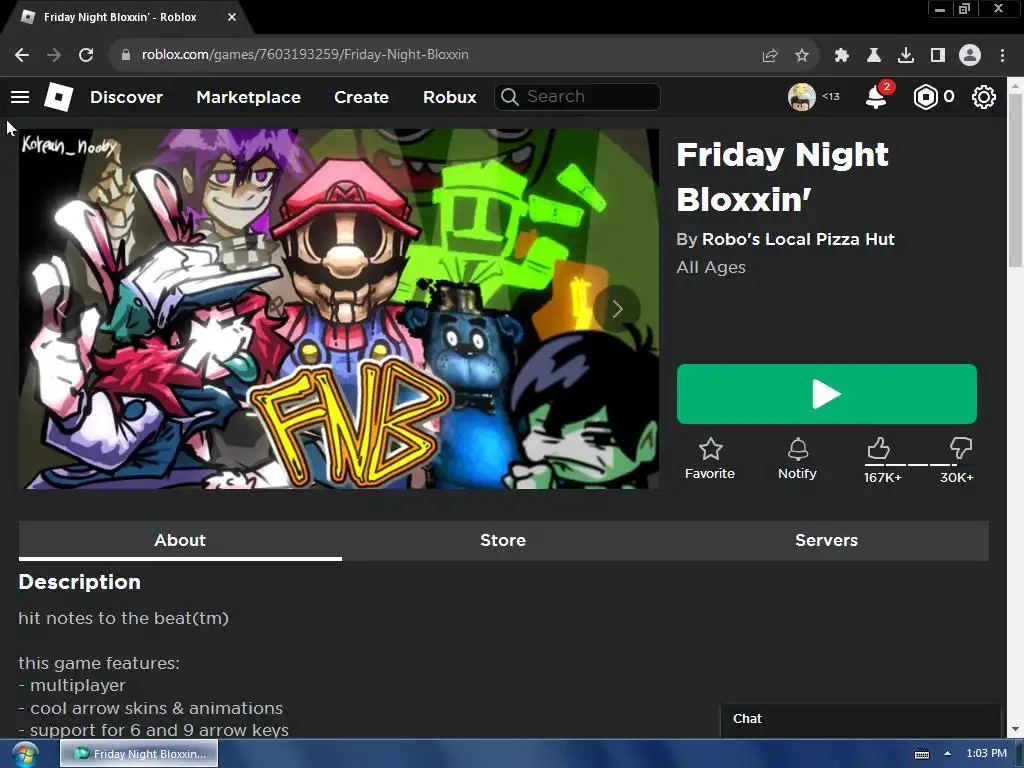Viewport: 1024px width, 768px height.
Task: Open Marketplace in the top navigation
Action: pos(249,97)
